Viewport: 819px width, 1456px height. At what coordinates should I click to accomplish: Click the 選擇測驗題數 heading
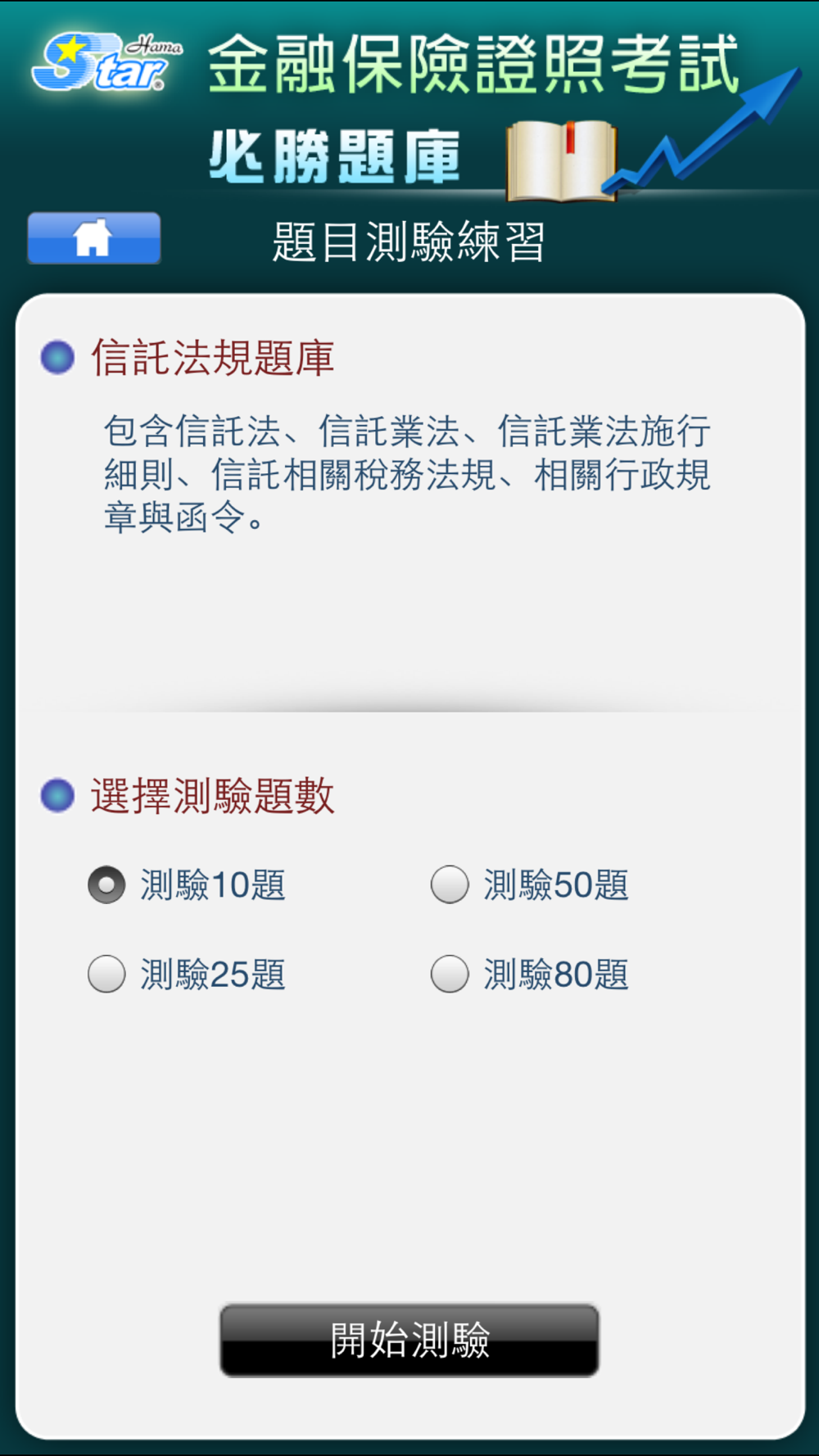coord(213,796)
